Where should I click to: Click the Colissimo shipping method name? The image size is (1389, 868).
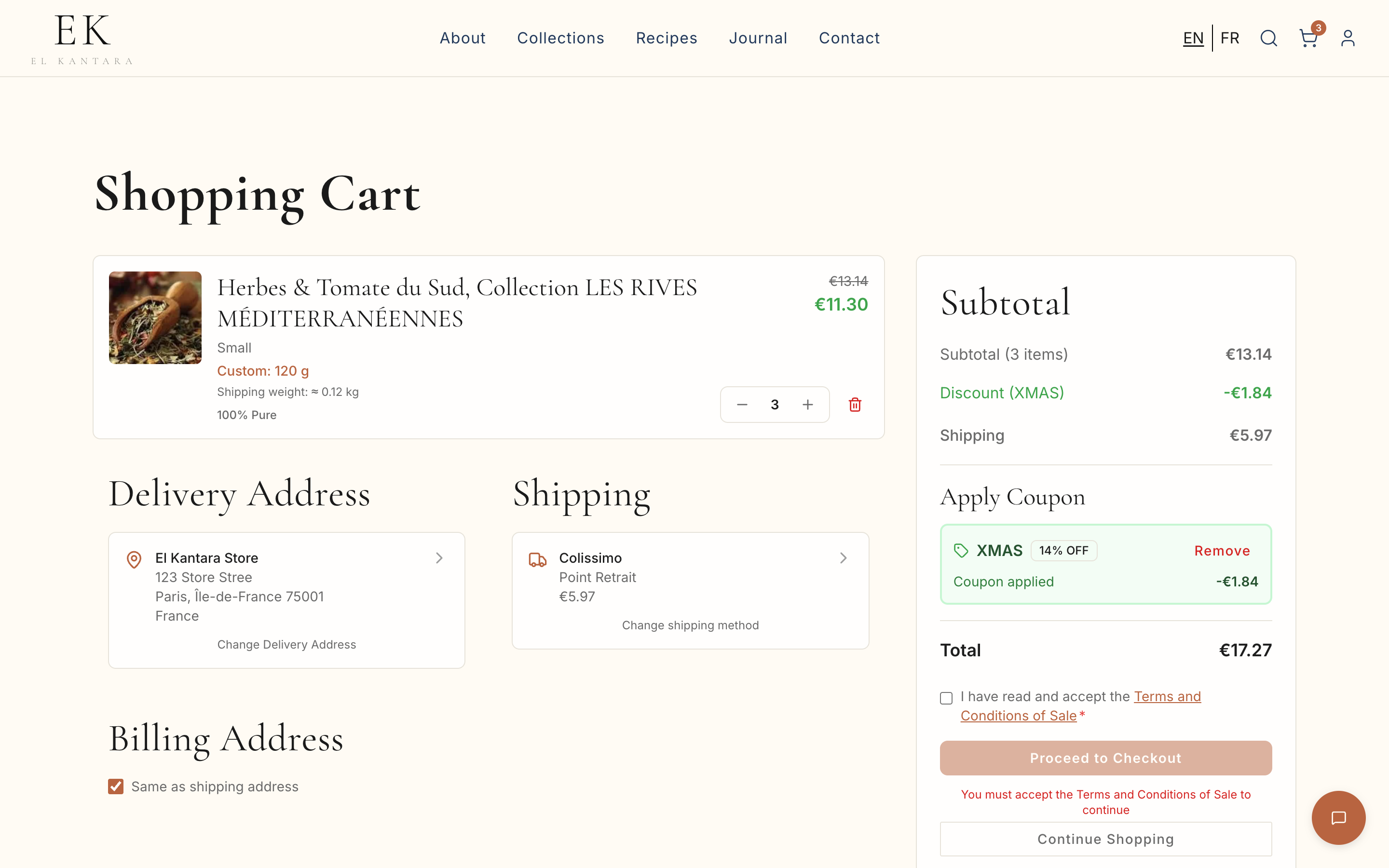(x=590, y=558)
